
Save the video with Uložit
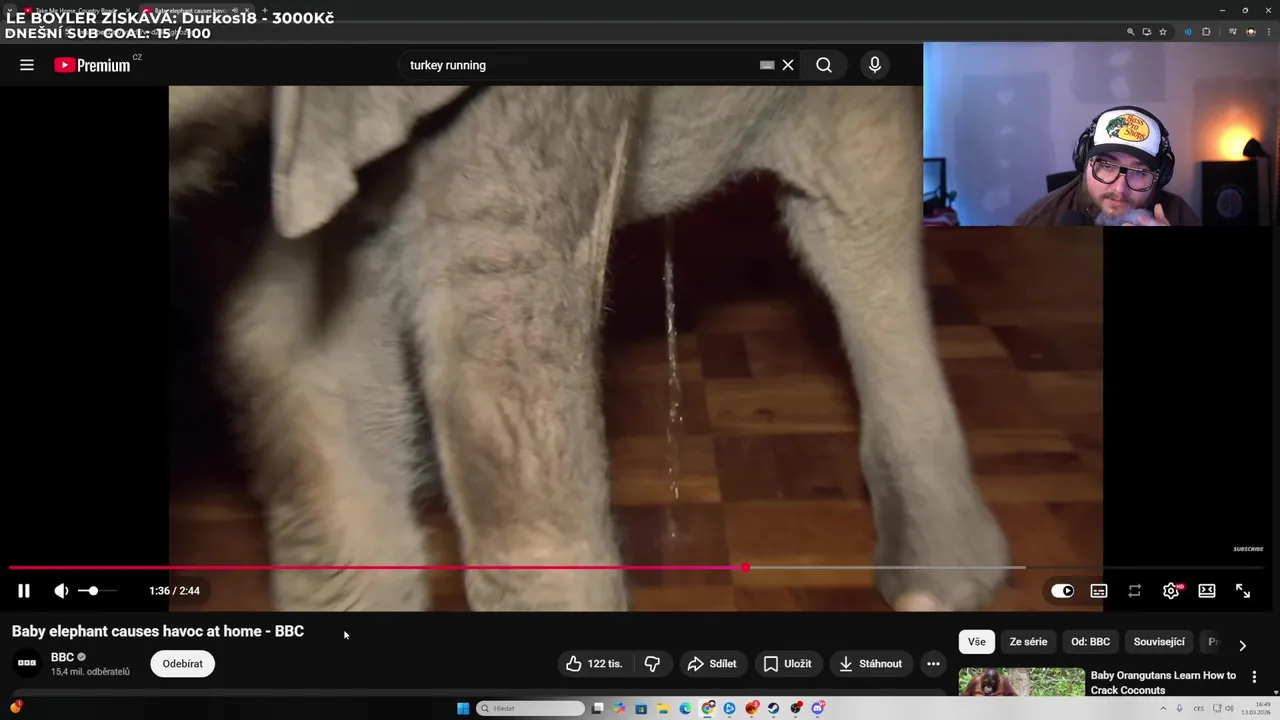(x=787, y=663)
